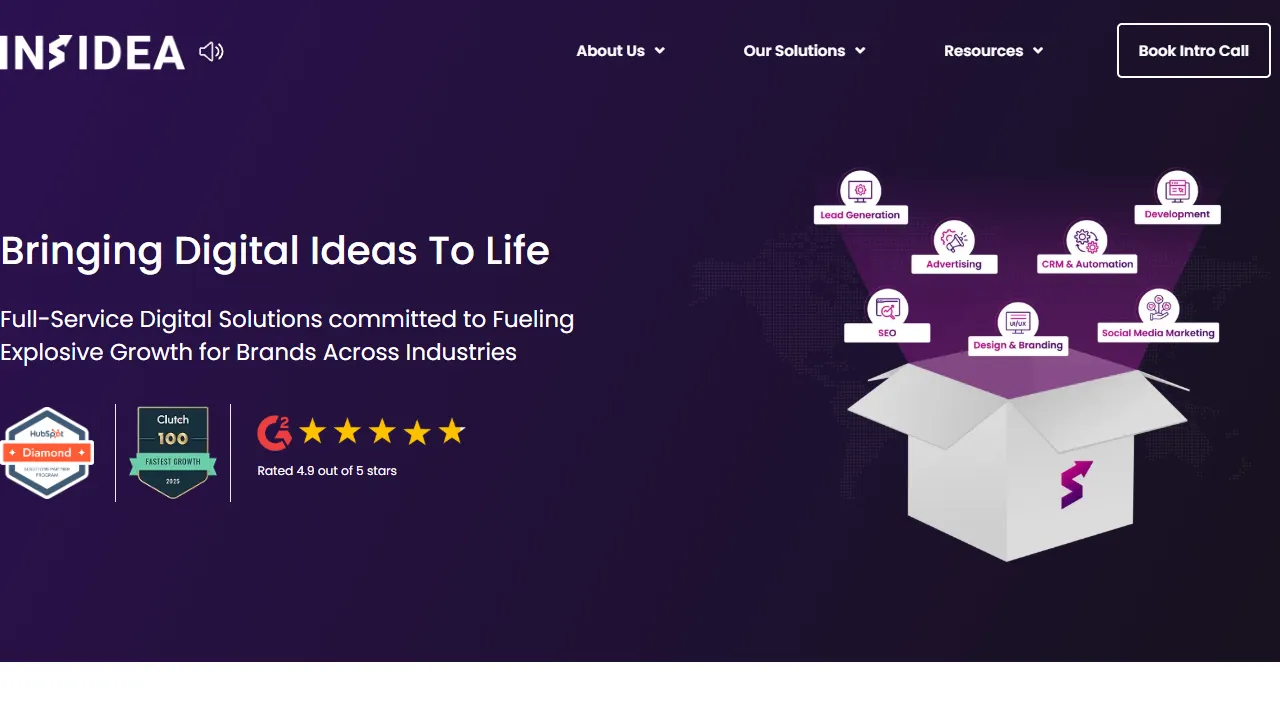Click the CRM & Automation icon
Viewport: 1280px width, 720px height.
click(x=1086, y=240)
